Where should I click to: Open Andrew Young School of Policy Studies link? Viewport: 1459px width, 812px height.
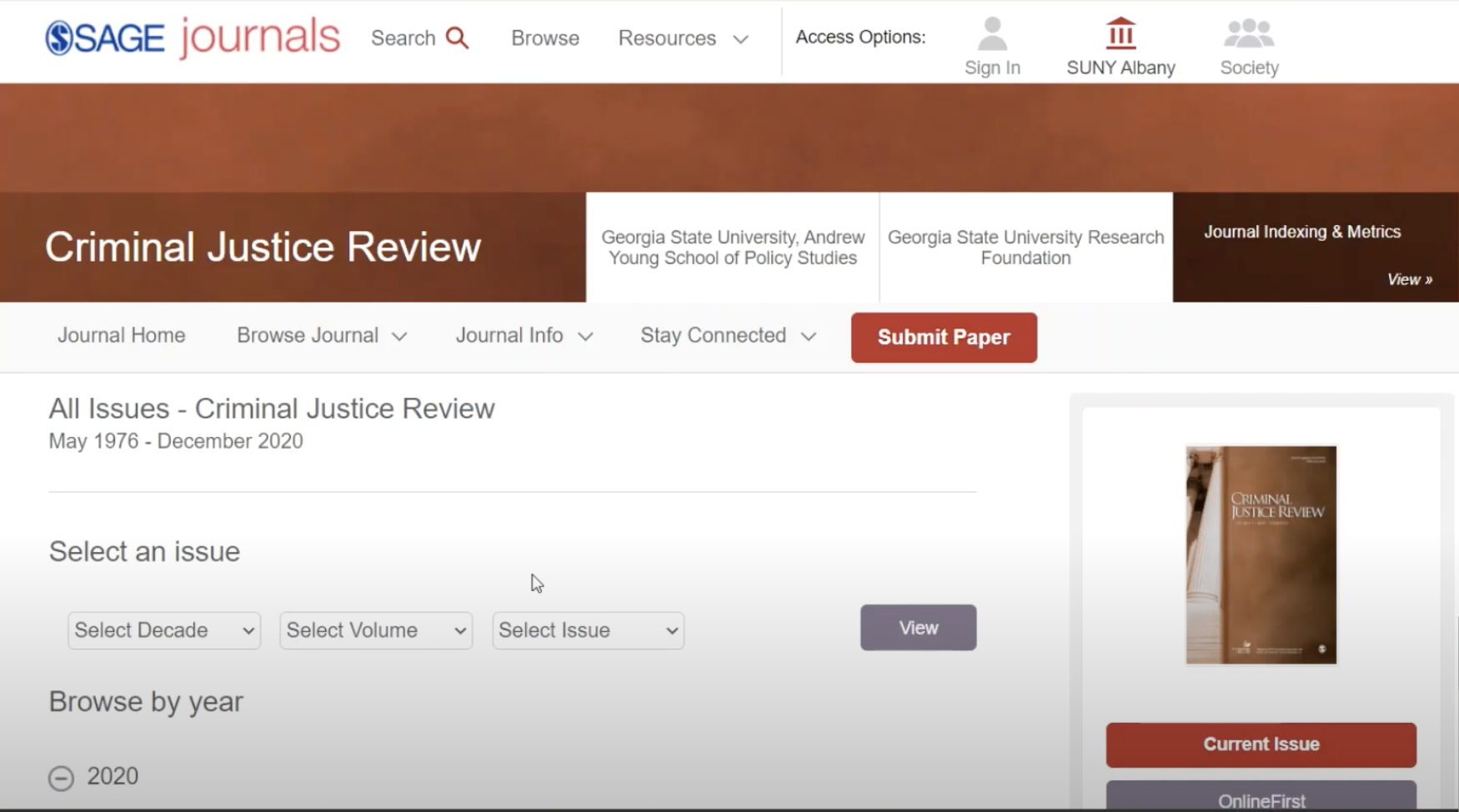click(733, 248)
